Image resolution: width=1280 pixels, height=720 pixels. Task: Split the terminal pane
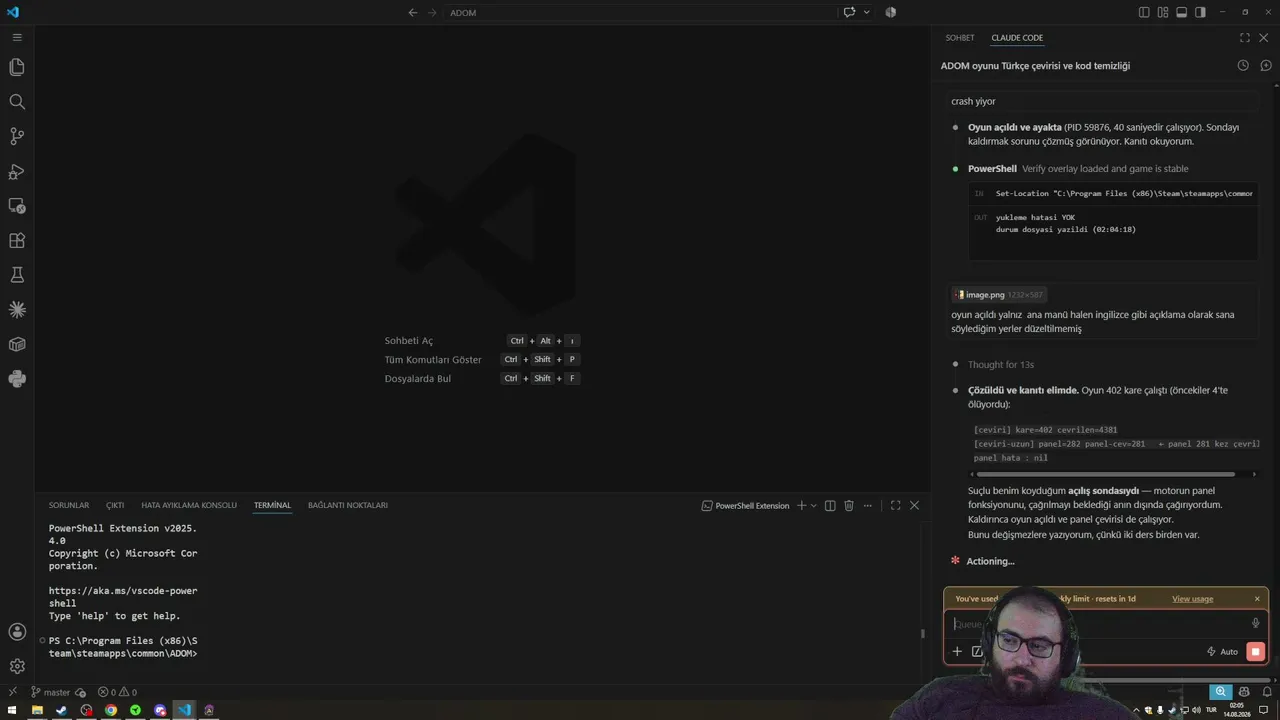(x=830, y=506)
